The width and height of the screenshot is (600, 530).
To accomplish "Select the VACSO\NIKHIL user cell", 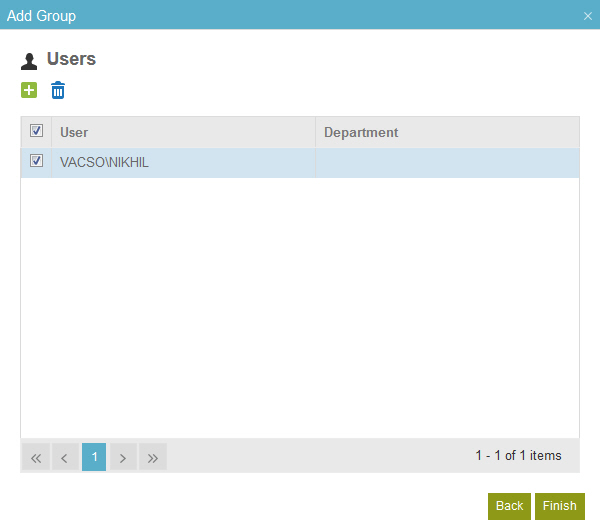I will click(183, 163).
